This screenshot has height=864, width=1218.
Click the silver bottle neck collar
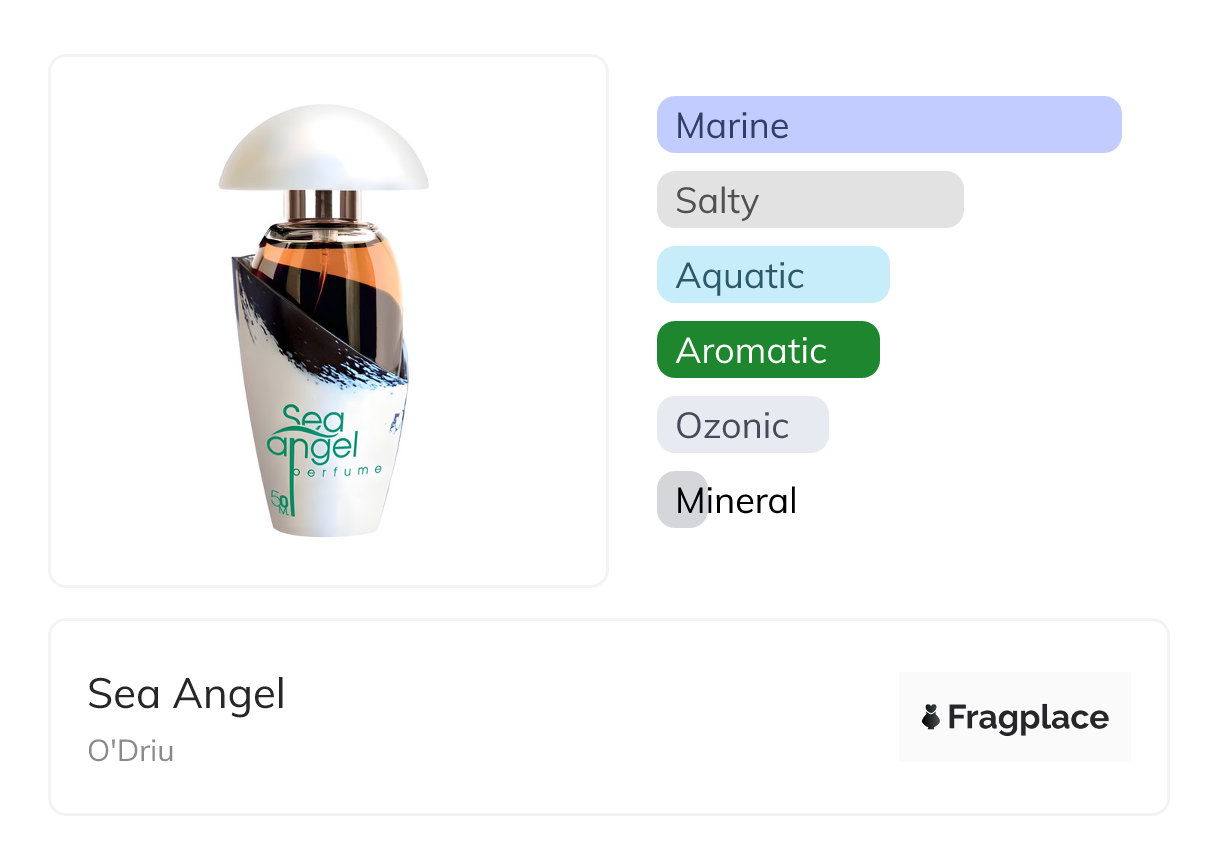click(x=322, y=205)
